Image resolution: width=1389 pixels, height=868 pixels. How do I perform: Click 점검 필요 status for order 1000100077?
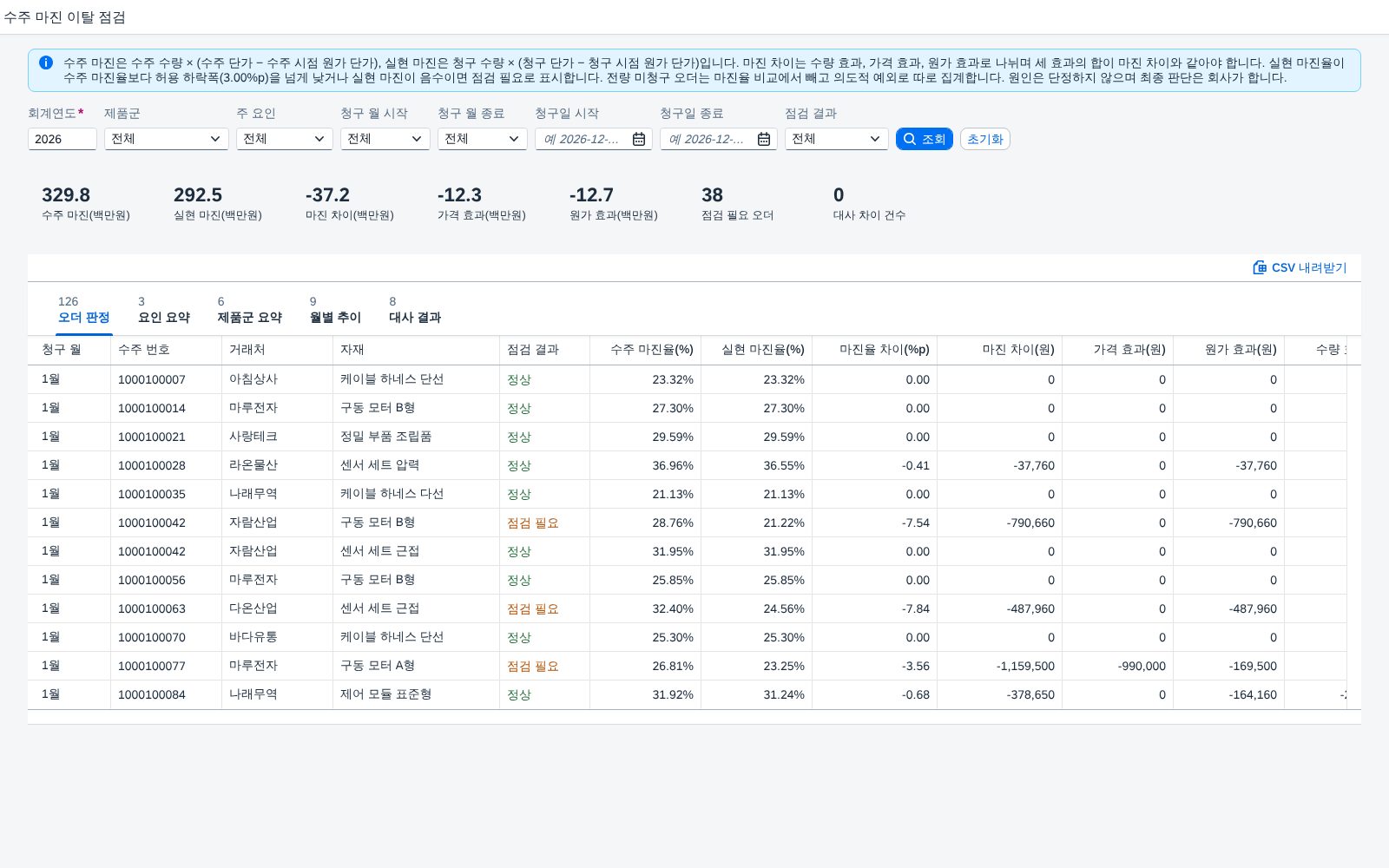click(533, 666)
